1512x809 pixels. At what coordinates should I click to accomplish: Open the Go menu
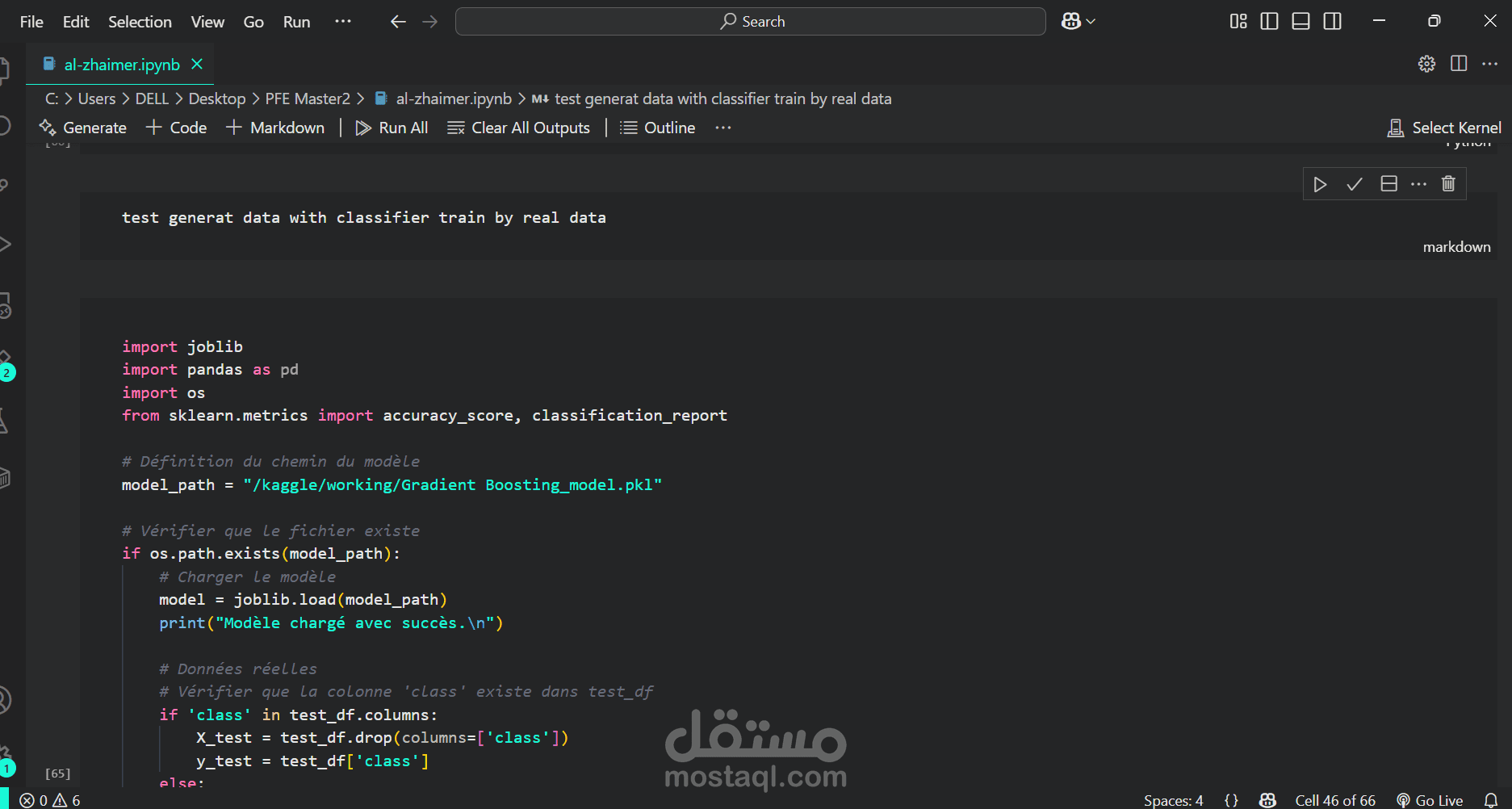(x=253, y=22)
